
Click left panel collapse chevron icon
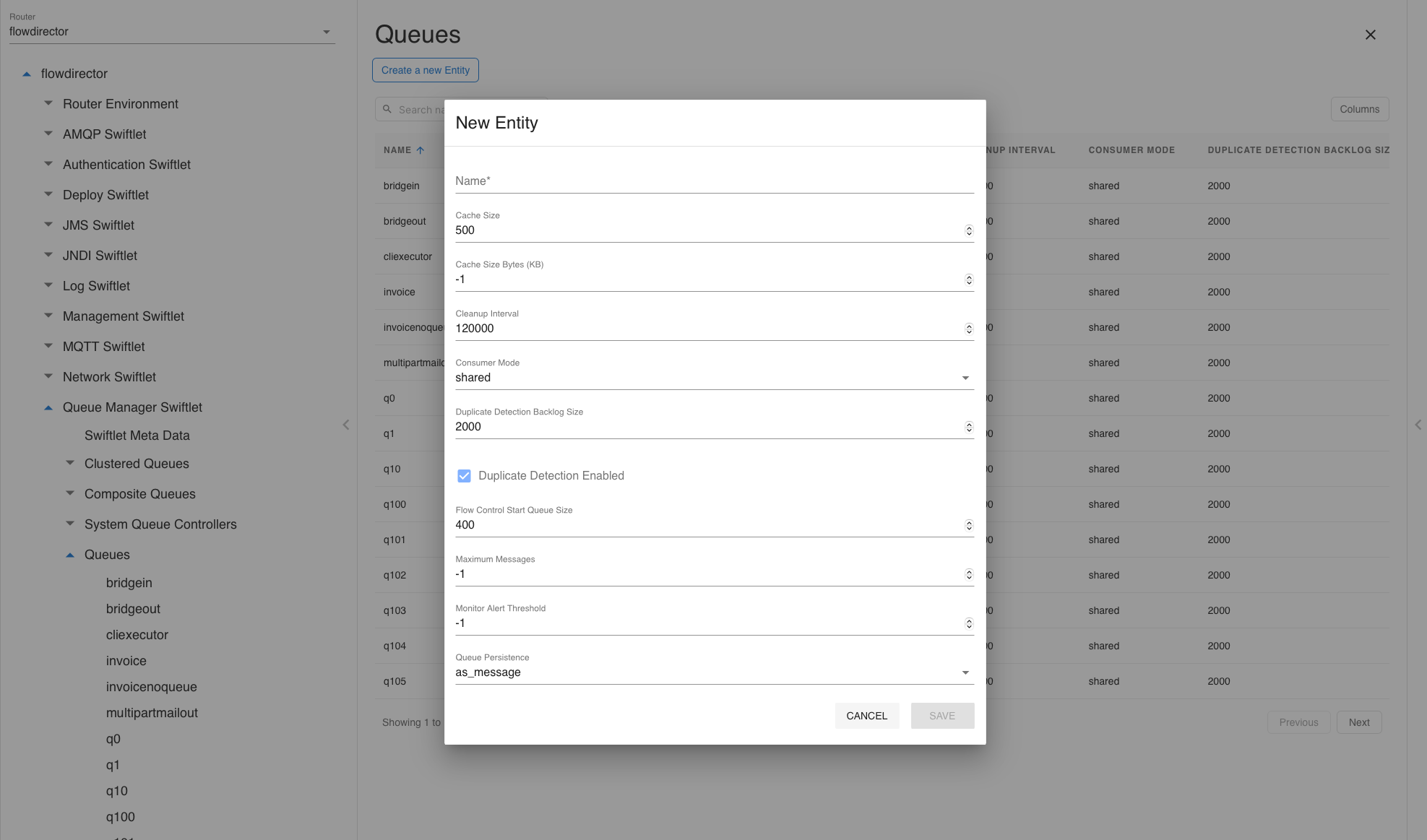click(x=346, y=425)
